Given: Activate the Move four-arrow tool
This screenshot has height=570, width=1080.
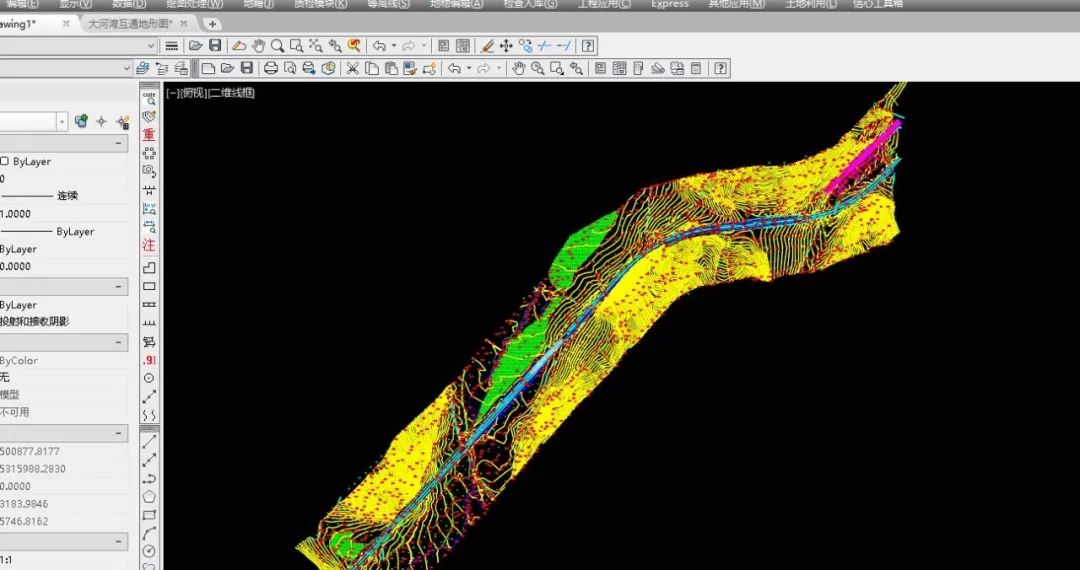Looking at the screenshot, I should (x=506, y=45).
